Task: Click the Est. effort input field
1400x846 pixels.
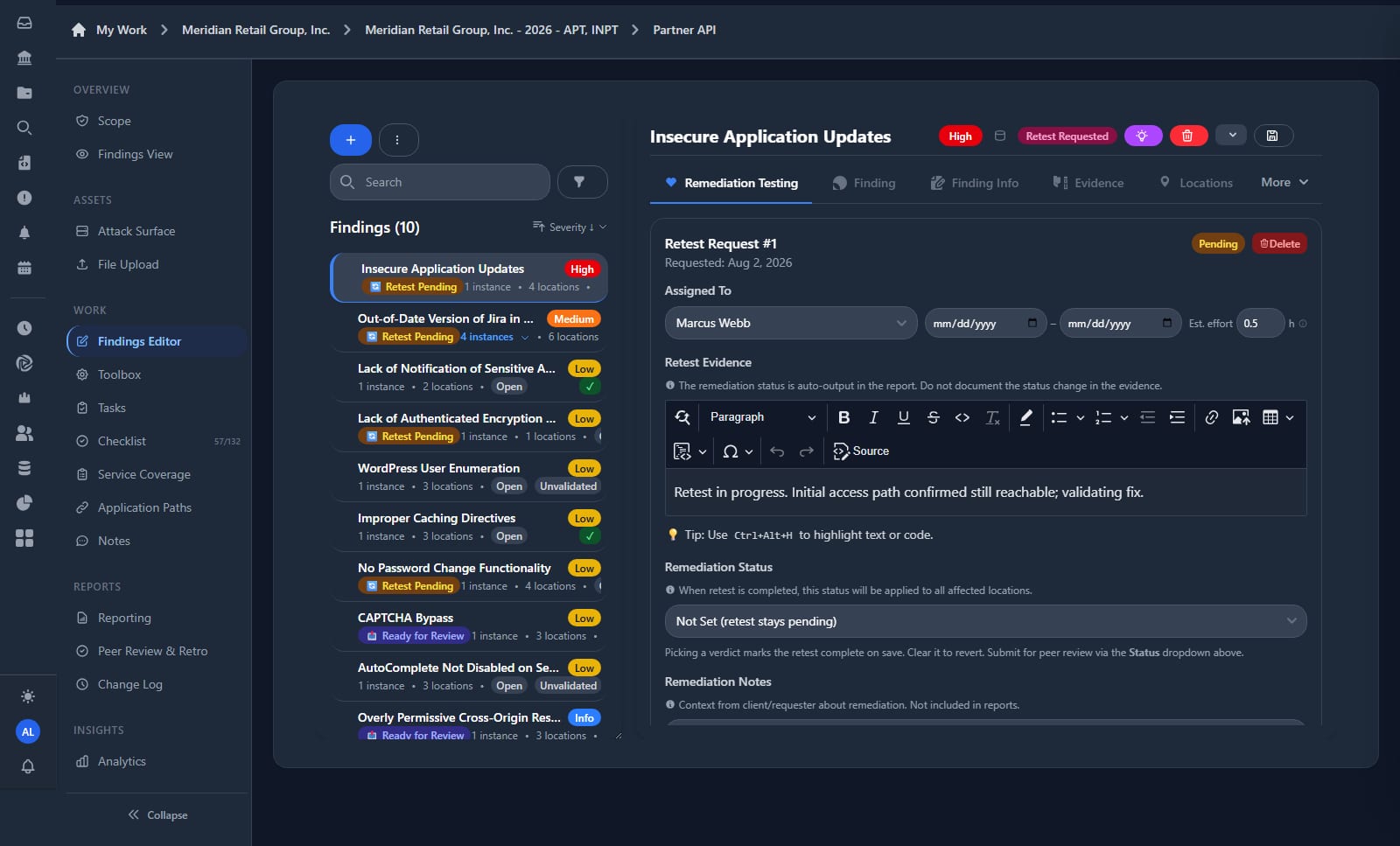Action: pyautogui.click(x=1261, y=323)
